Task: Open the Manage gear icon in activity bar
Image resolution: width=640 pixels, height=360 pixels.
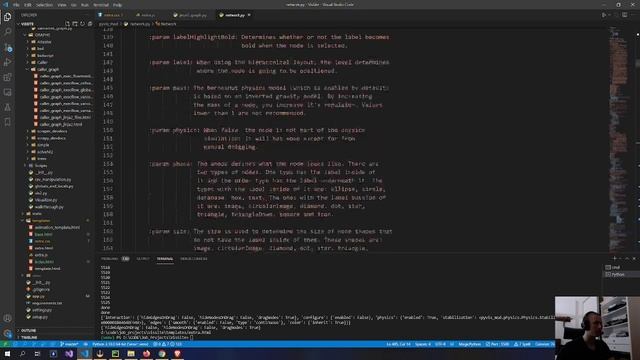Action: click(x=7, y=333)
